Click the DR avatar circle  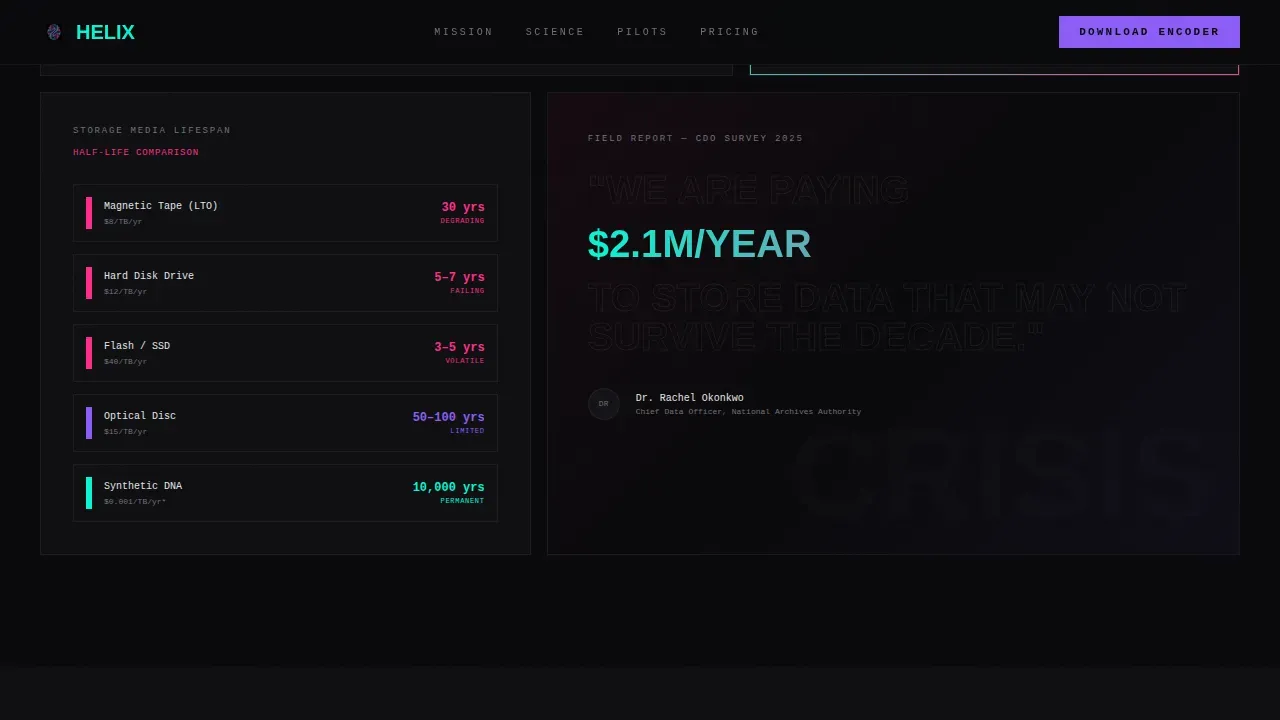(604, 404)
